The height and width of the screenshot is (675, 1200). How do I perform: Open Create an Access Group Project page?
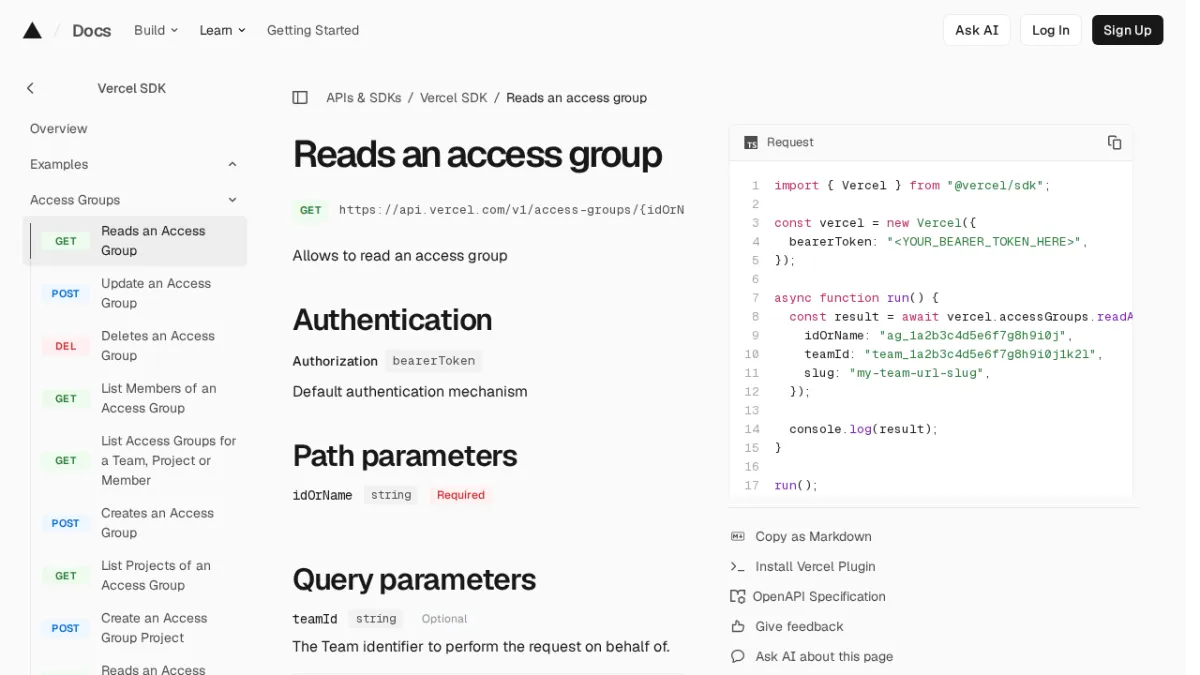click(x=154, y=628)
